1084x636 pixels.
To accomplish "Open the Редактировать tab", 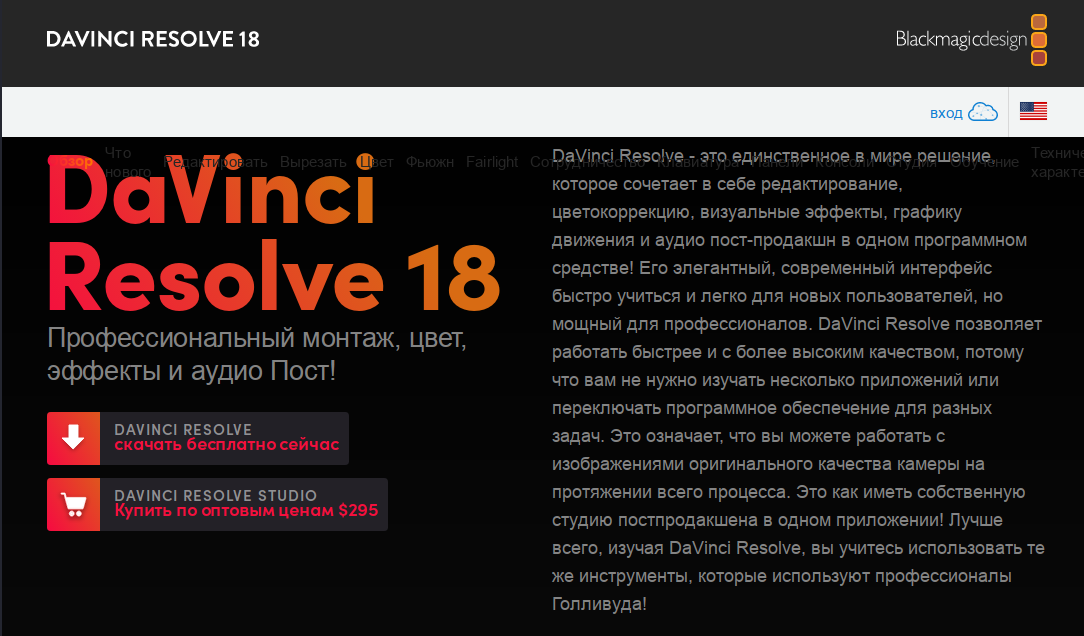I will coord(215,162).
